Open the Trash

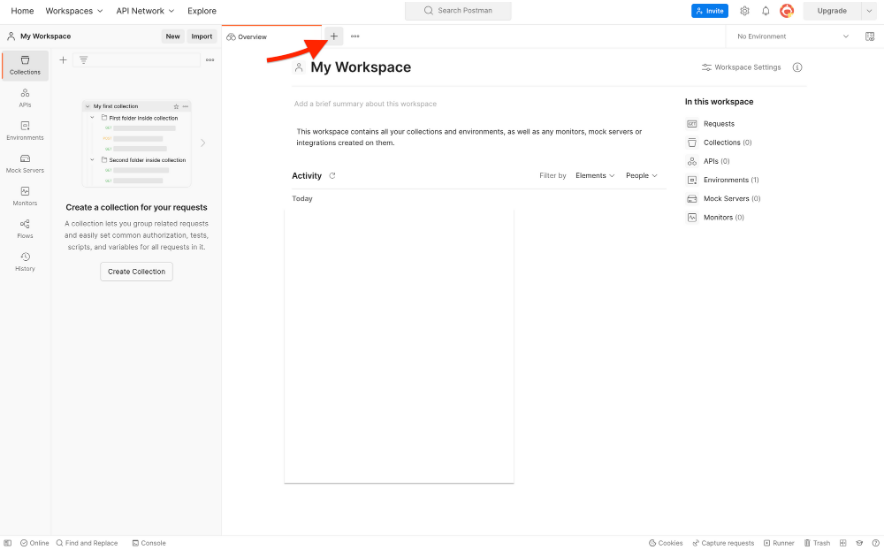(x=817, y=543)
